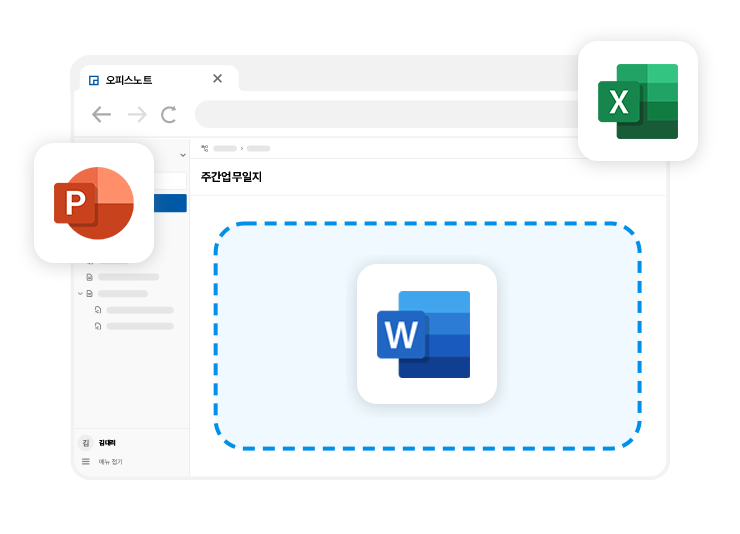
Task: Click the 메뉴 접기 label
Action: point(110,462)
